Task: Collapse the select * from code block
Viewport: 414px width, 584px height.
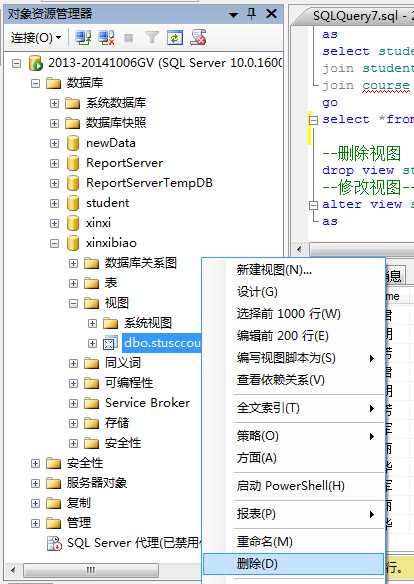Action: tap(313, 120)
